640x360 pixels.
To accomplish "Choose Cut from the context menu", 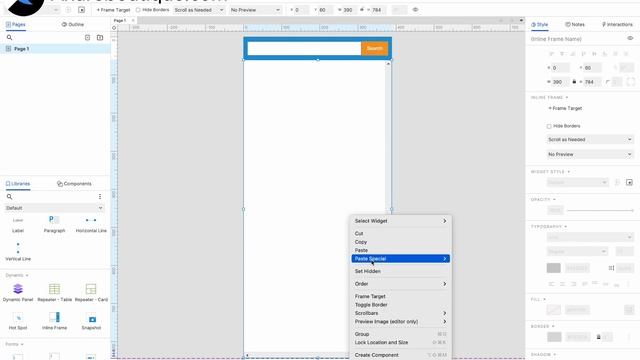I will click(400, 233).
